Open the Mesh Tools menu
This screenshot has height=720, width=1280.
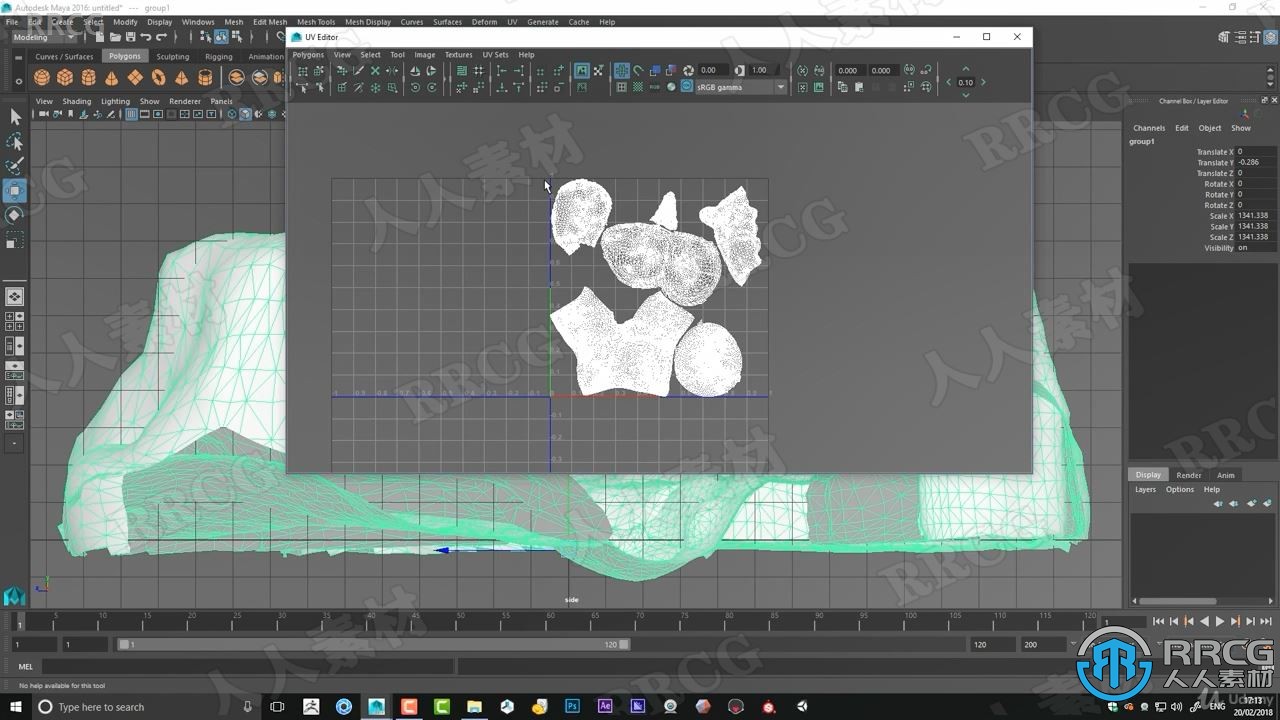pyautogui.click(x=316, y=21)
